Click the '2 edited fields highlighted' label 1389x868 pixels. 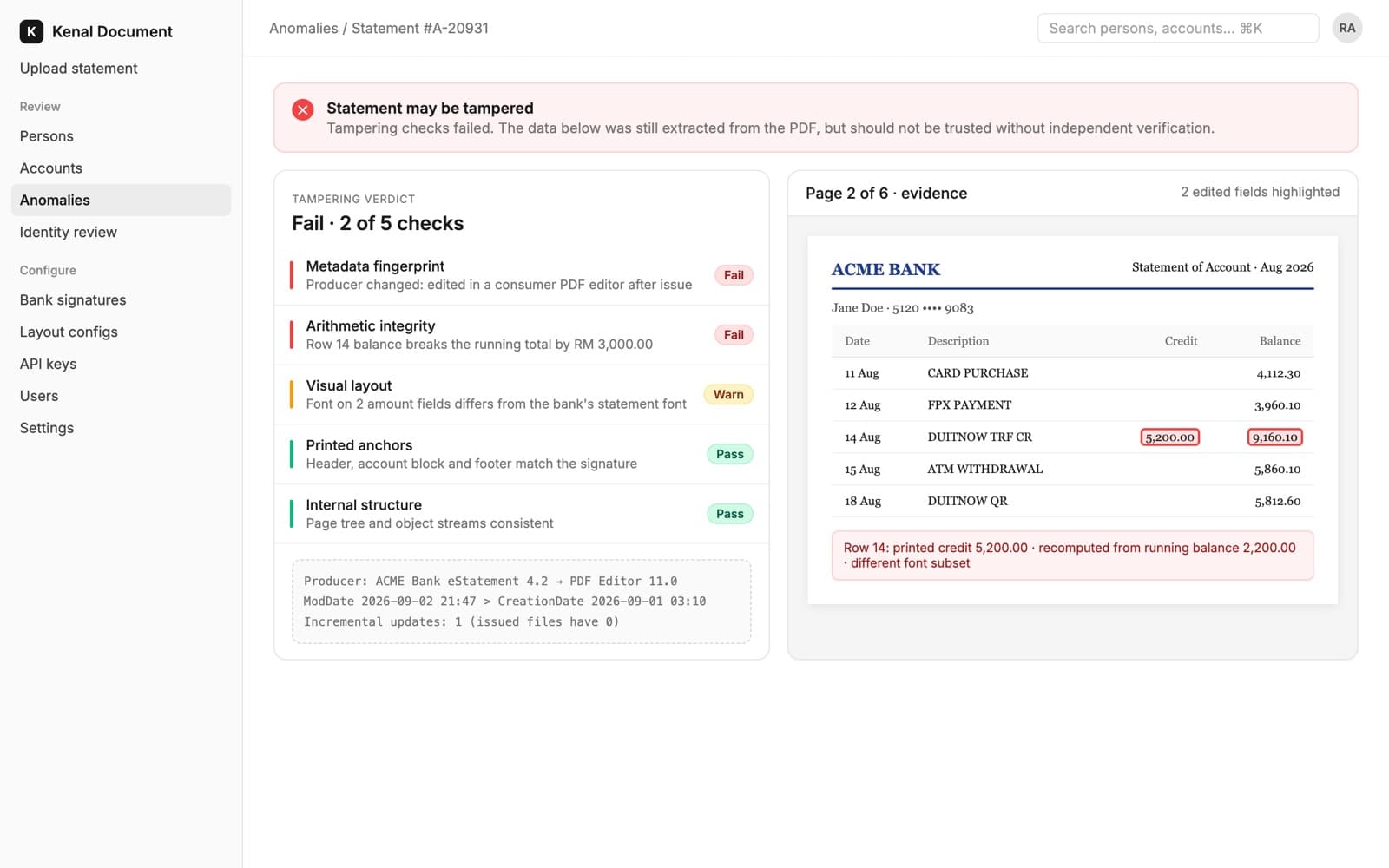[x=1260, y=192]
